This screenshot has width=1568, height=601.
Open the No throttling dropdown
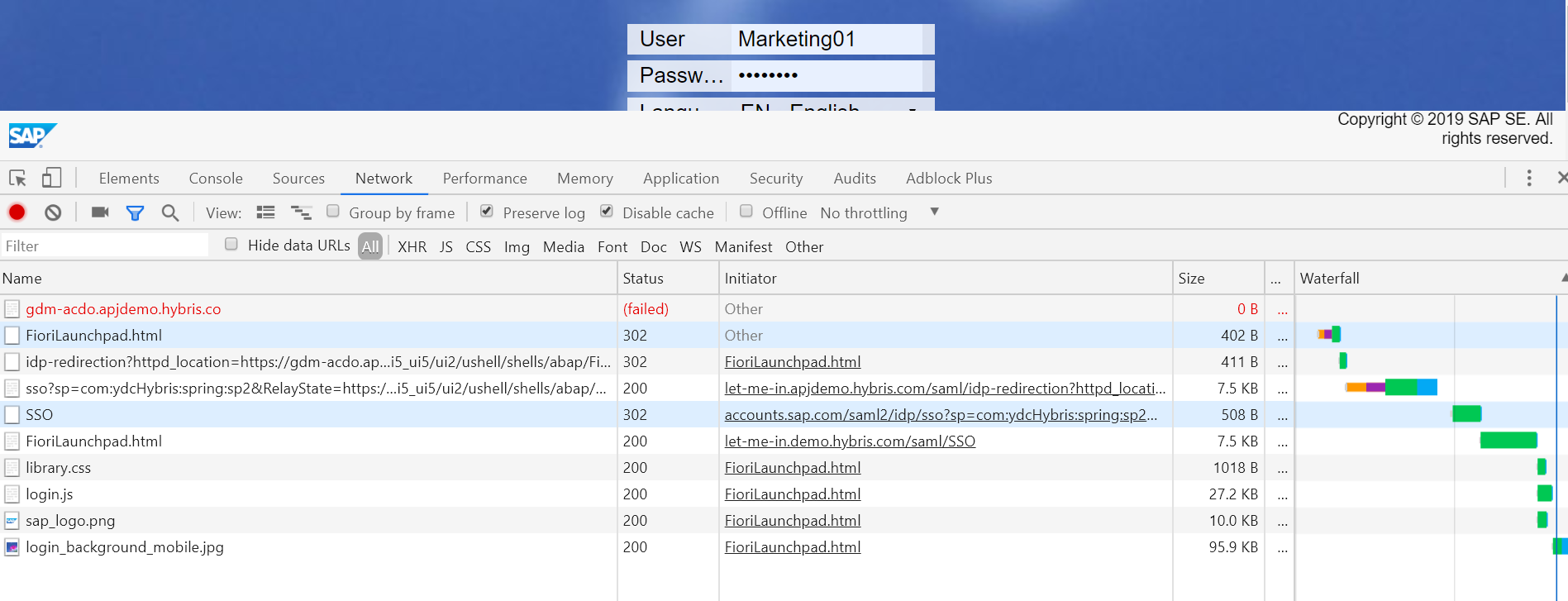coord(879,212)
